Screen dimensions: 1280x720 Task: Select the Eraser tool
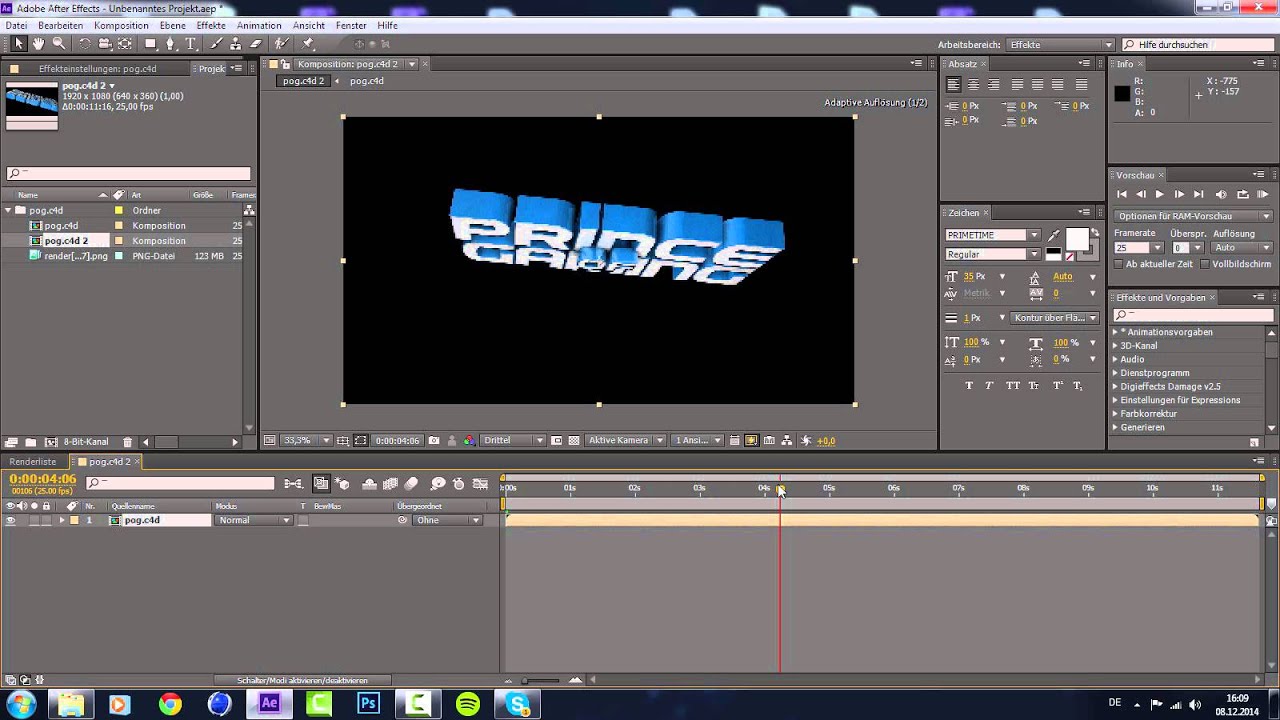coord(256,44)
